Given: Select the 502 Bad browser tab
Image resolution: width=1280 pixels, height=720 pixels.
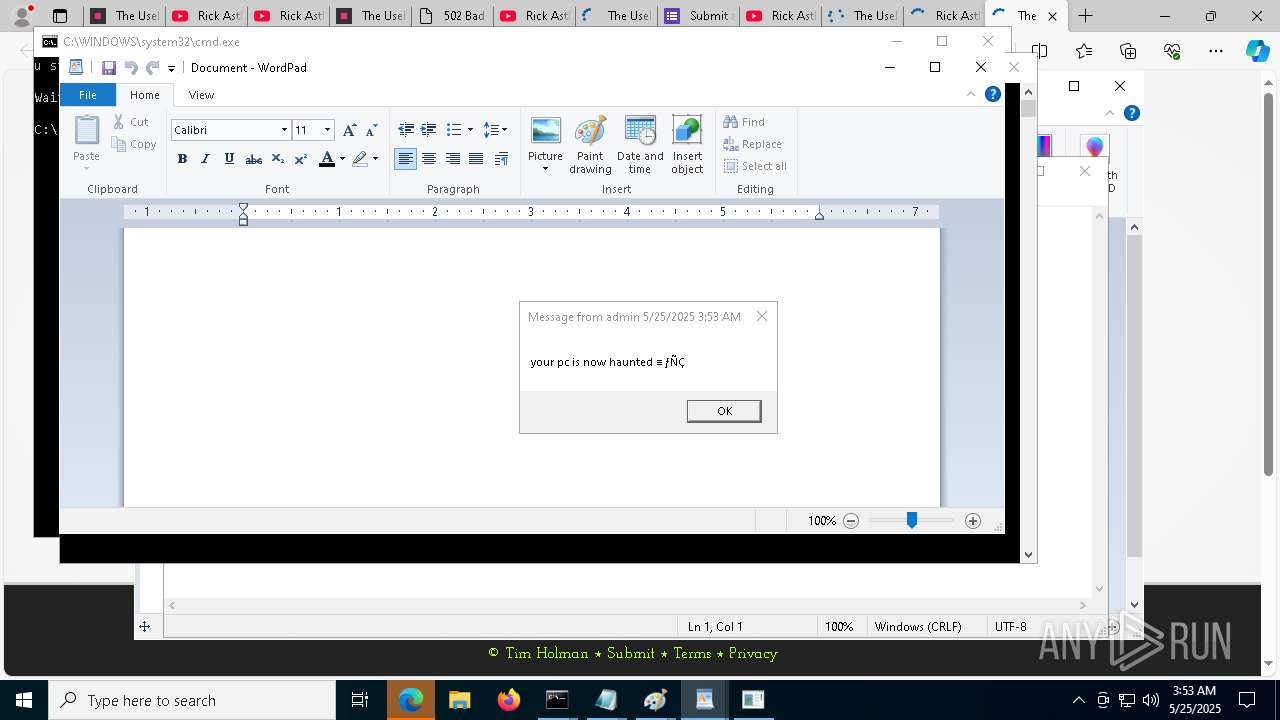Looking at the screenshot, I should click(x=452, y=16).
